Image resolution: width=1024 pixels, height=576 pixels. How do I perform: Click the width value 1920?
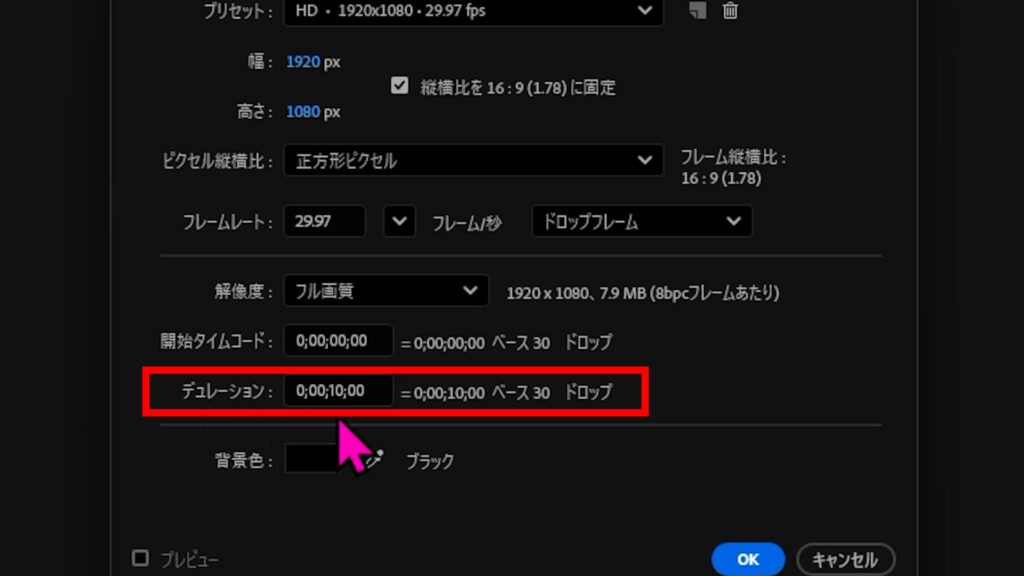tap(303, 62)
